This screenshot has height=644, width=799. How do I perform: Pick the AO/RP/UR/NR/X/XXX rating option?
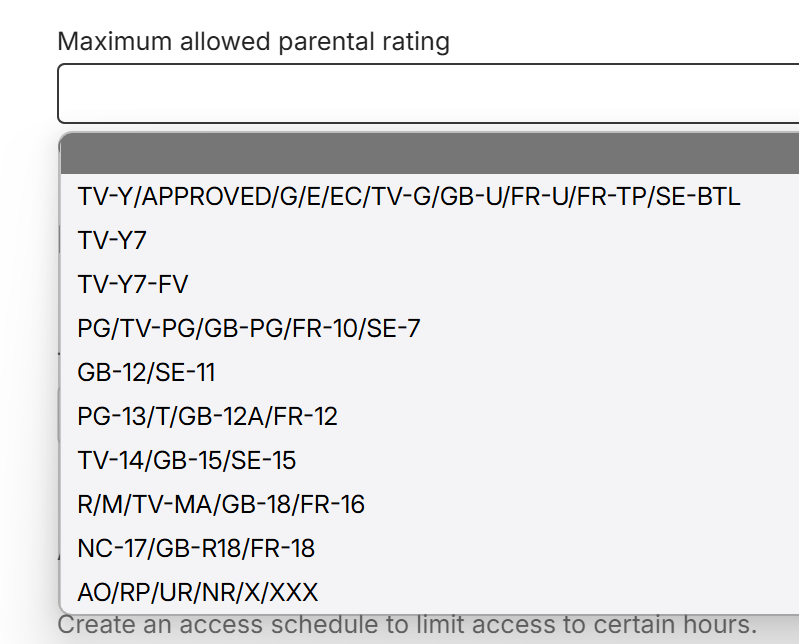point(198,593)
